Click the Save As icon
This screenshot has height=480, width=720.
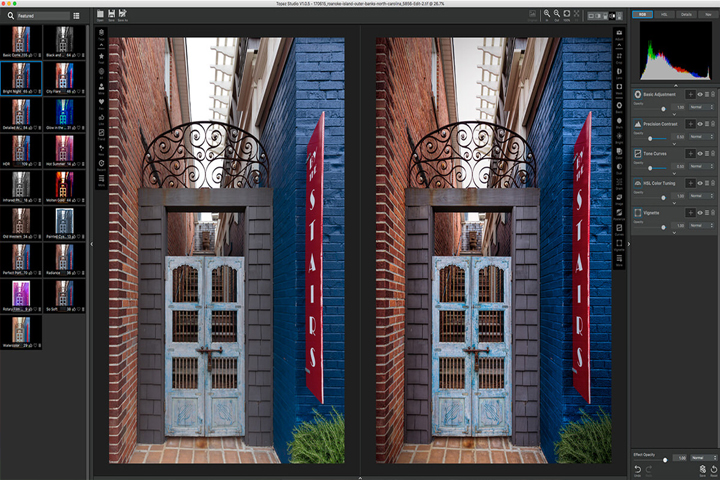point(123,14)
